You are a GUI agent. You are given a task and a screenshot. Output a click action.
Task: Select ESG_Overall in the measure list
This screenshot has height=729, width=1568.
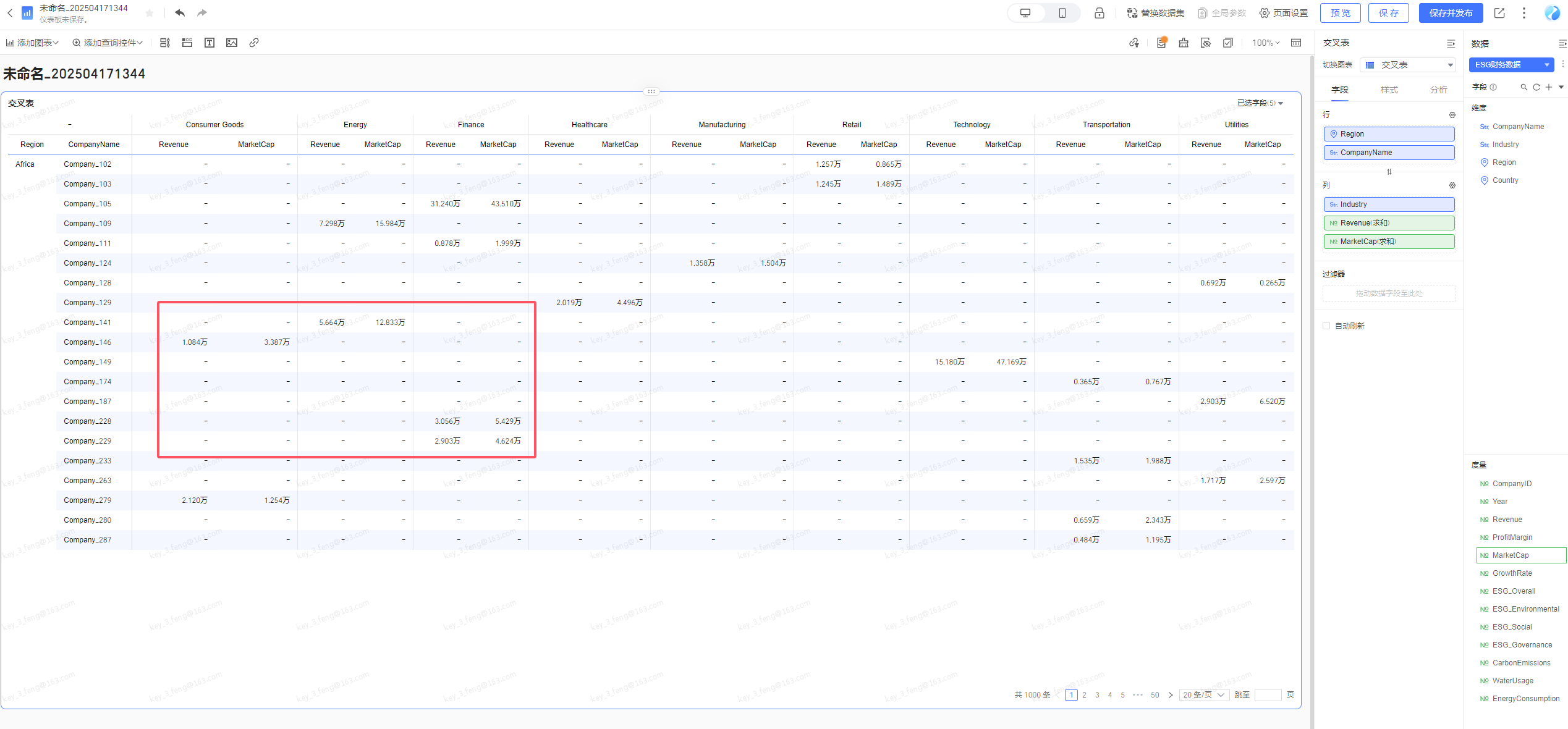[x=1514, y=591]
